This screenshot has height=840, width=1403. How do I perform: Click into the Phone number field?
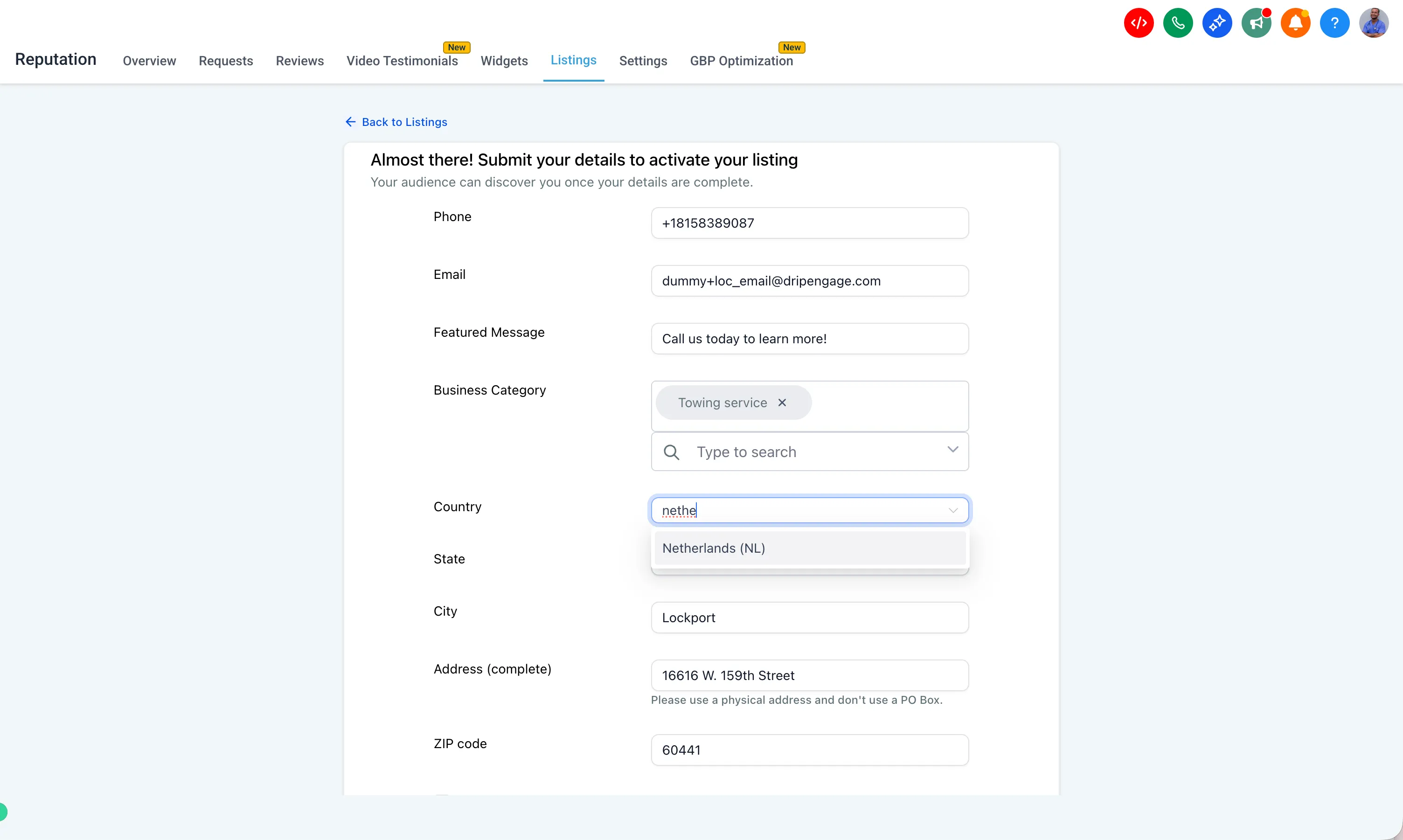pos(809,223)
